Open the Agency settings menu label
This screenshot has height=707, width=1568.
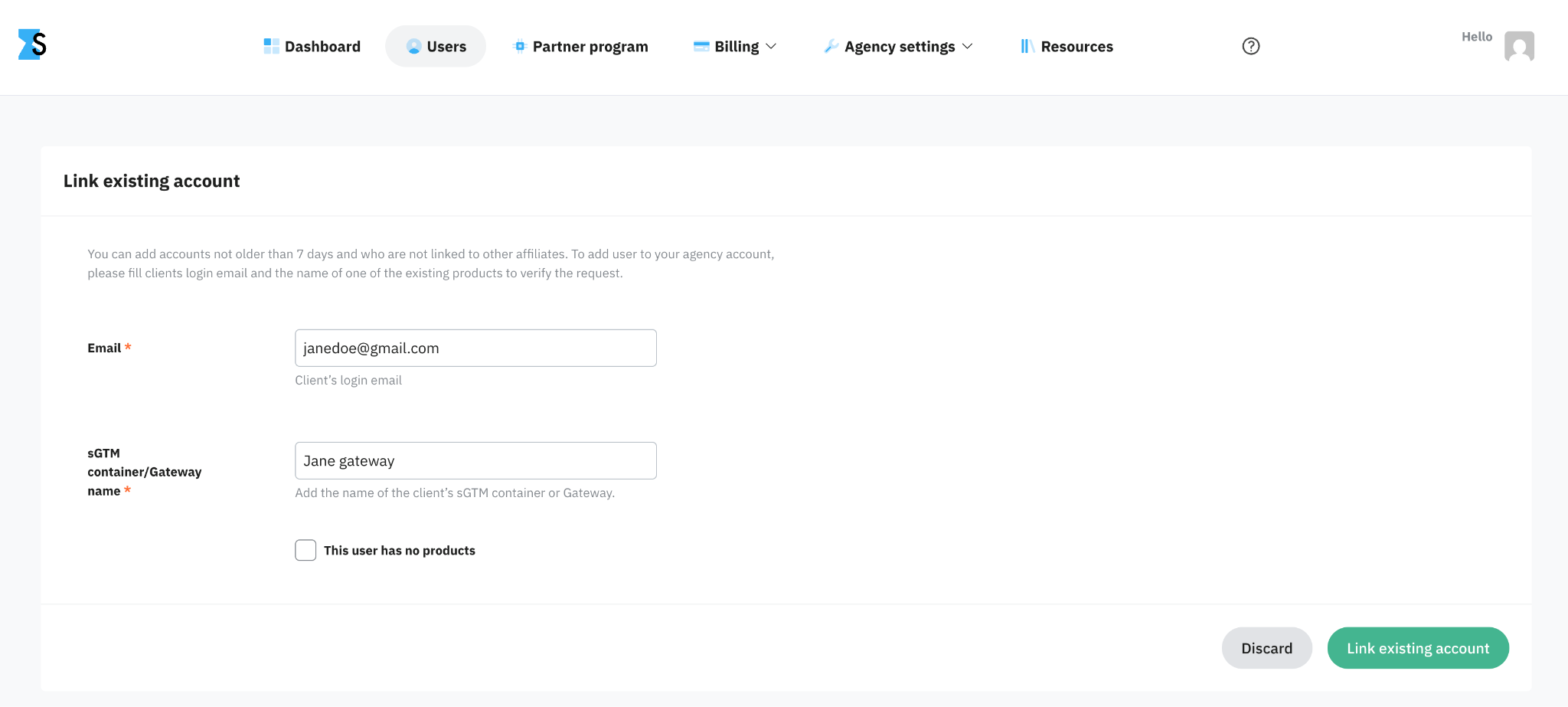click(900, 47)
